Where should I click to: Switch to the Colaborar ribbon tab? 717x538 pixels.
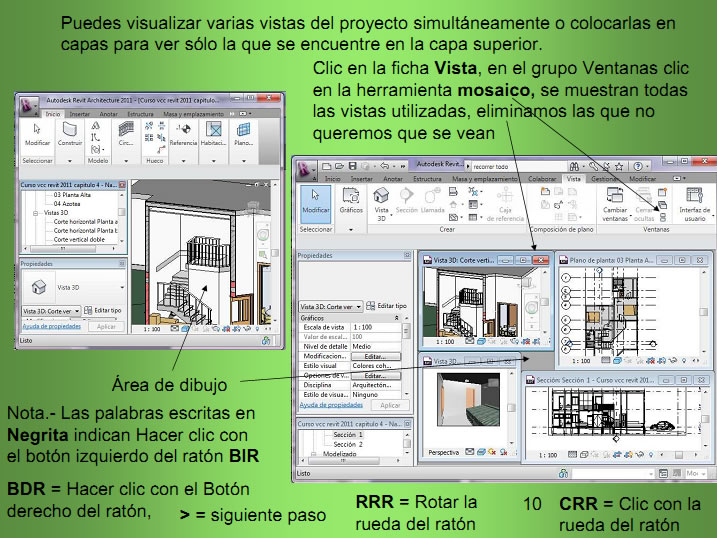pyautogui.click(x=542, y=179)
